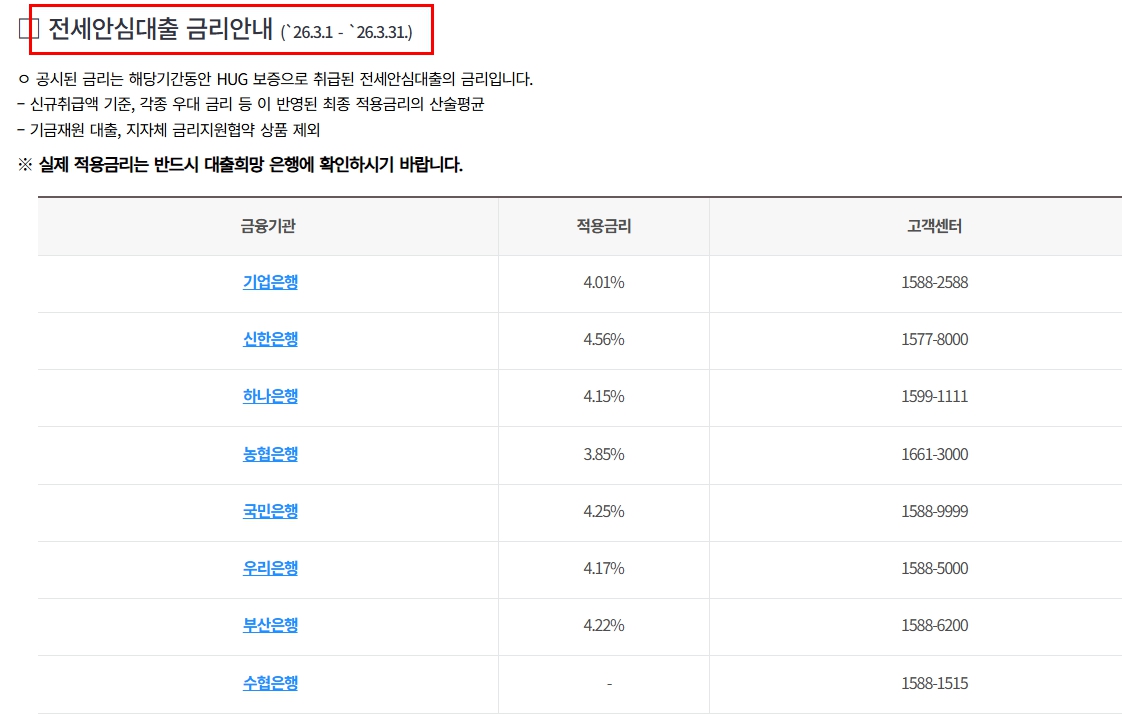This screenshot has height=715, width=1122.
Task: Select the 4.22% rate for 부산은행
Action: (x=604, y=626)
